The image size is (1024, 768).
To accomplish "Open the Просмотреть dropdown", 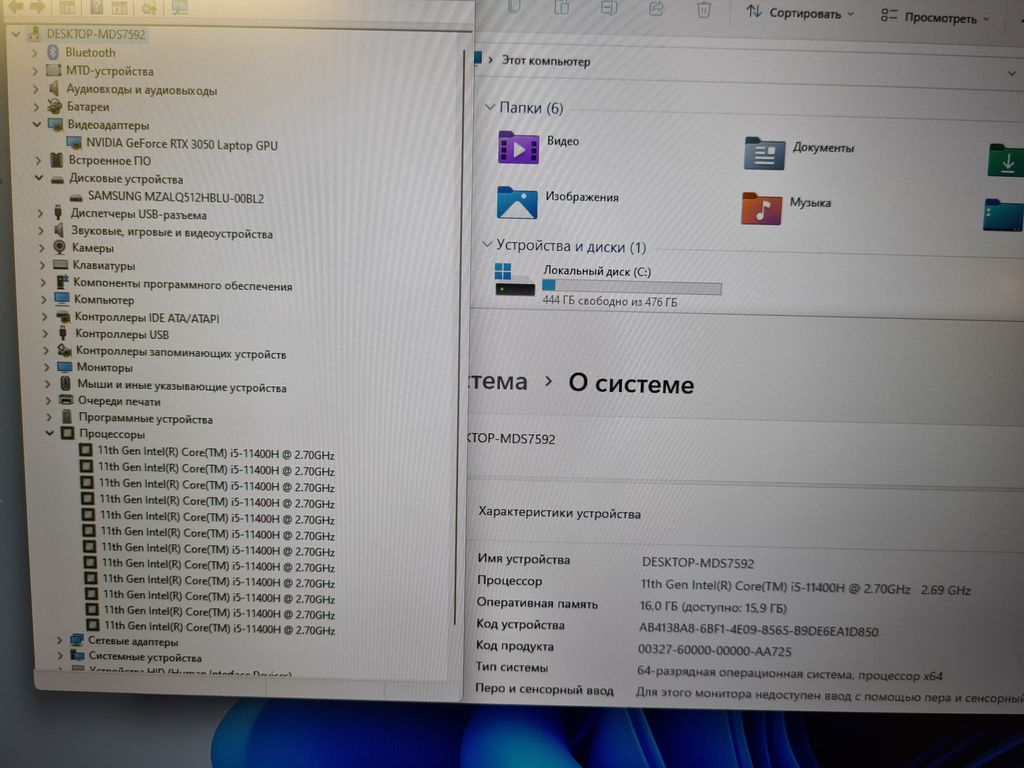I will [935, 17].
